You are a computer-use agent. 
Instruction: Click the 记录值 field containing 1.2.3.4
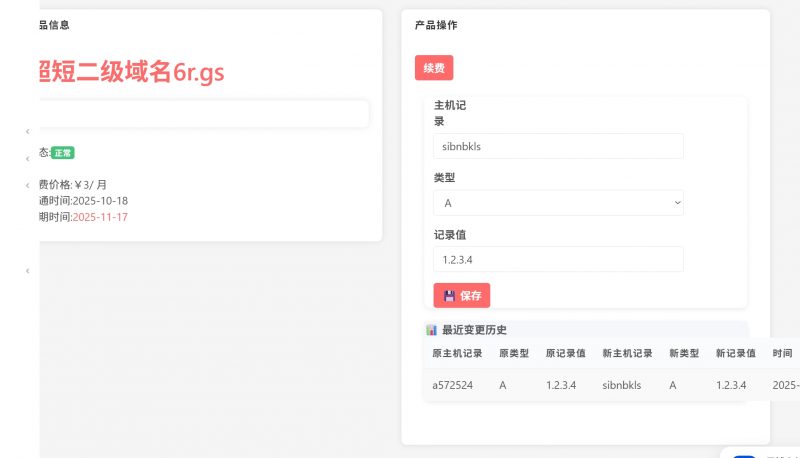[x=558, y=259]
